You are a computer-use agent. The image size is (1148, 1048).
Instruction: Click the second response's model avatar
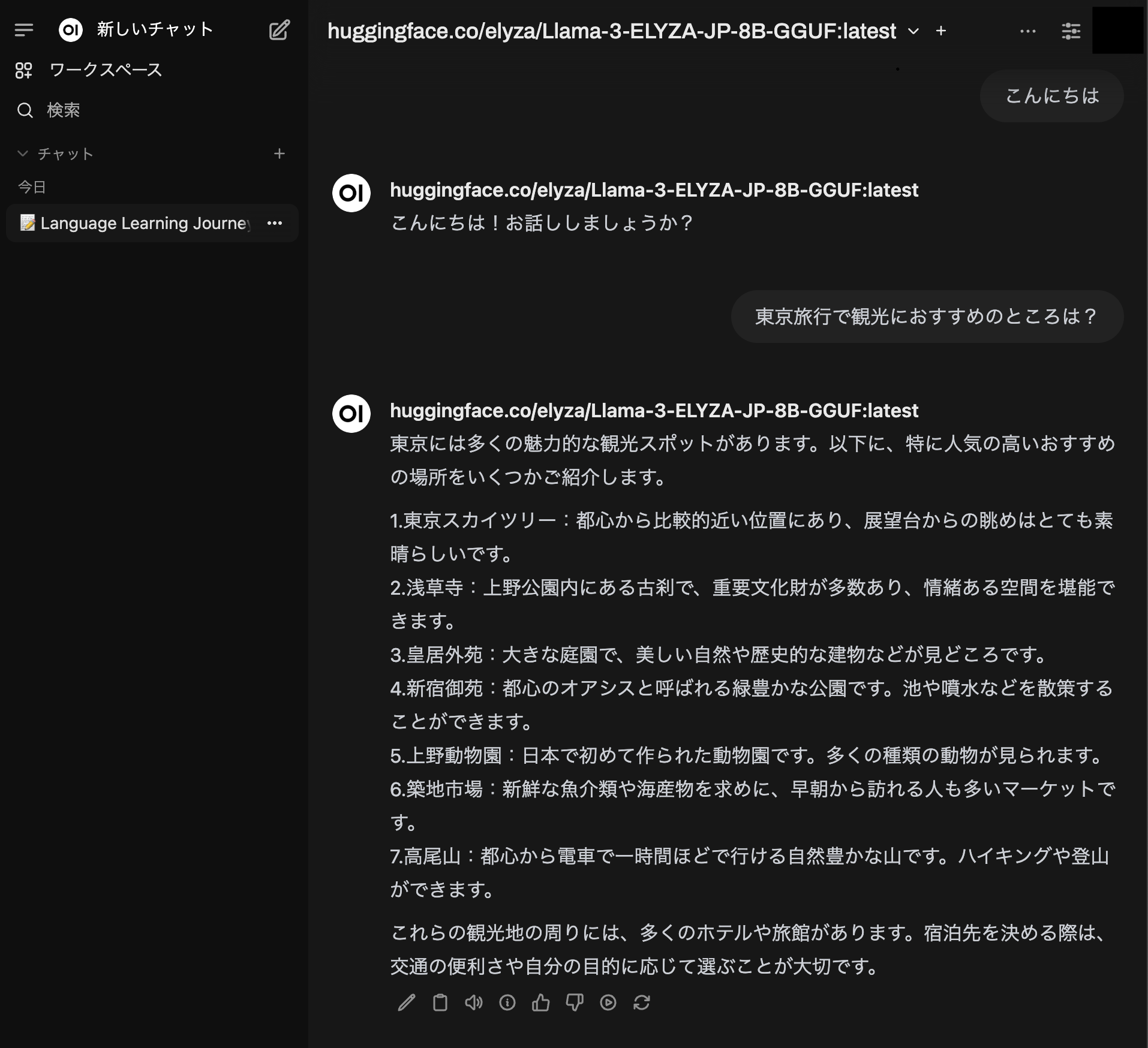tap(351, 414)
